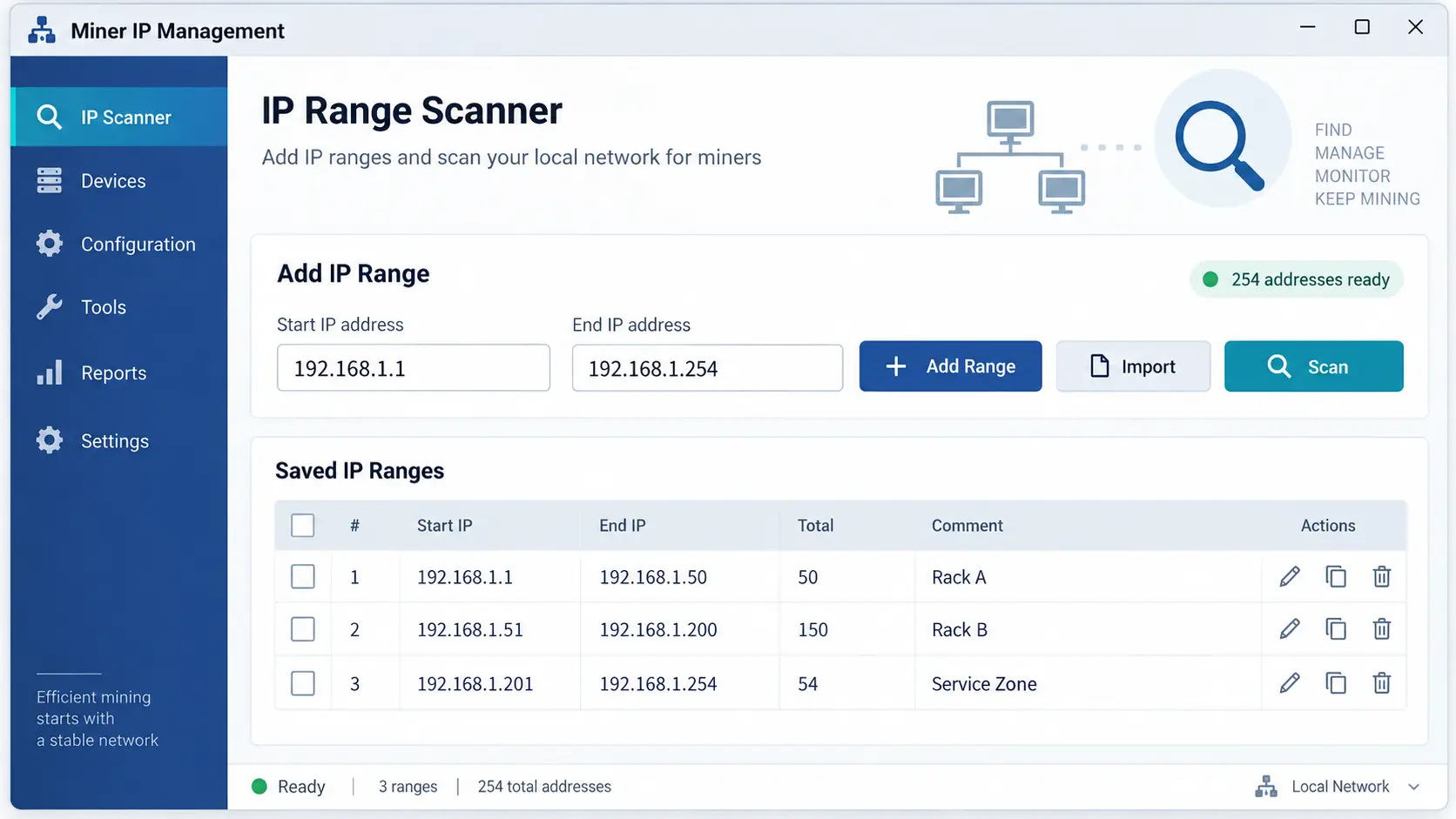Screen dimensions: 1456x819
Task: Start the Scan button
Action: pyautogui.click(x=1313, y=366)
